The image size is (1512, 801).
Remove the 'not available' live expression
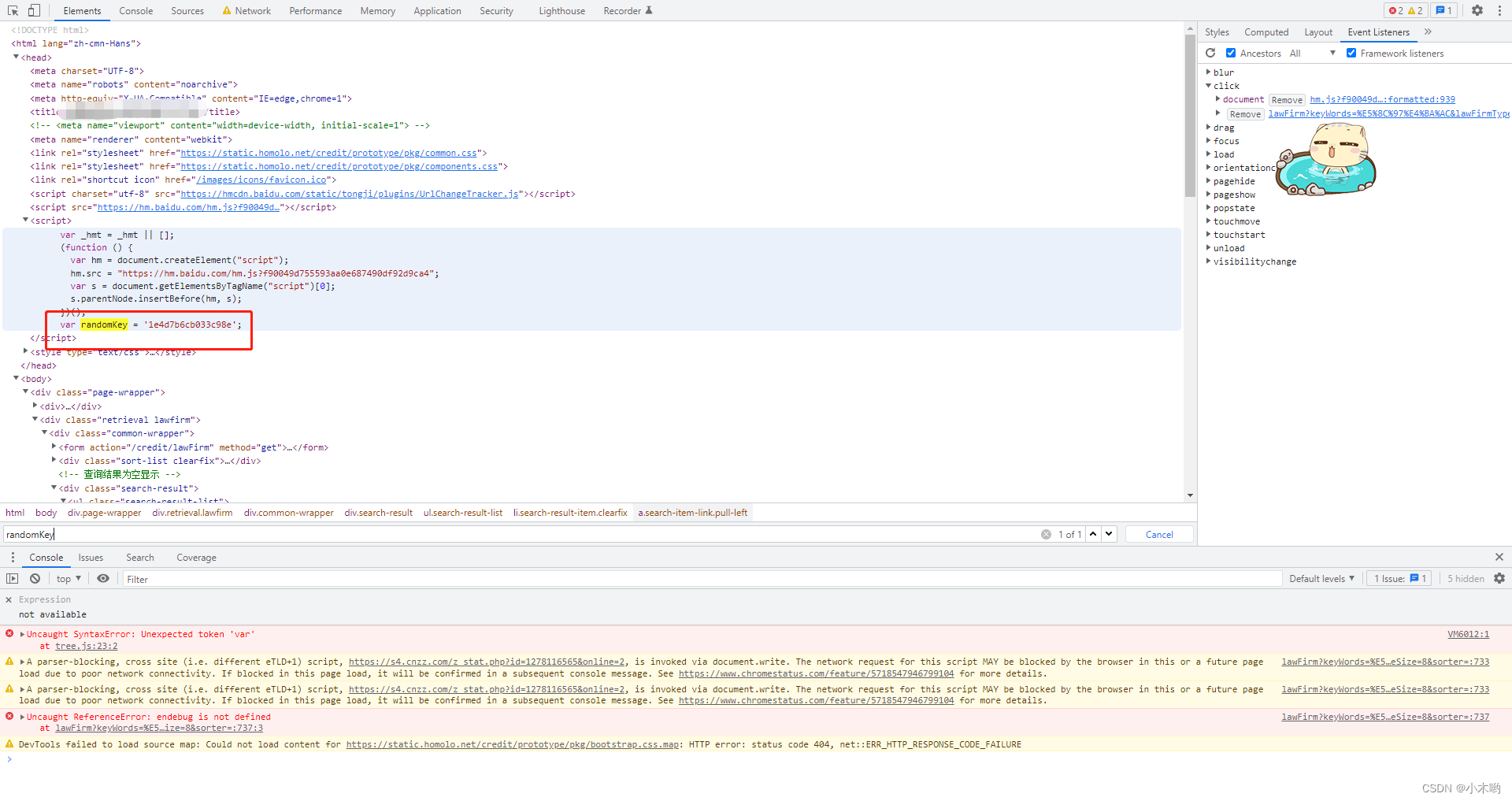tap(9, 599)
